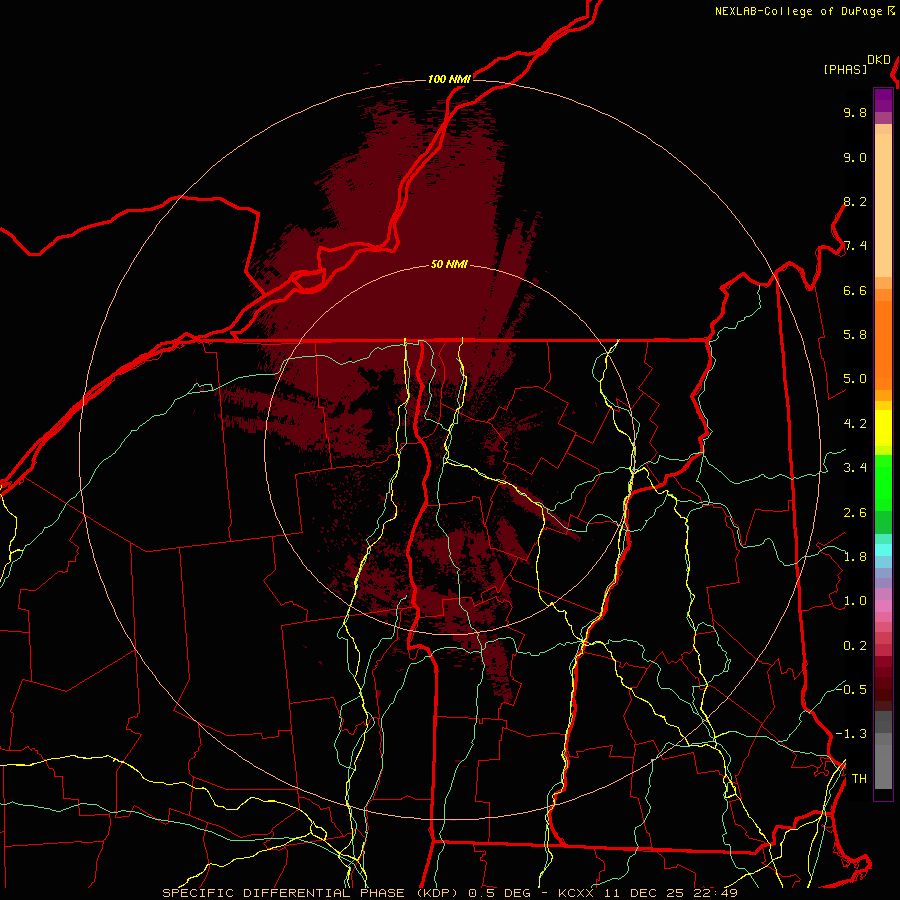
Task: Click the 8.2 legend value
Action: [855, 201]
